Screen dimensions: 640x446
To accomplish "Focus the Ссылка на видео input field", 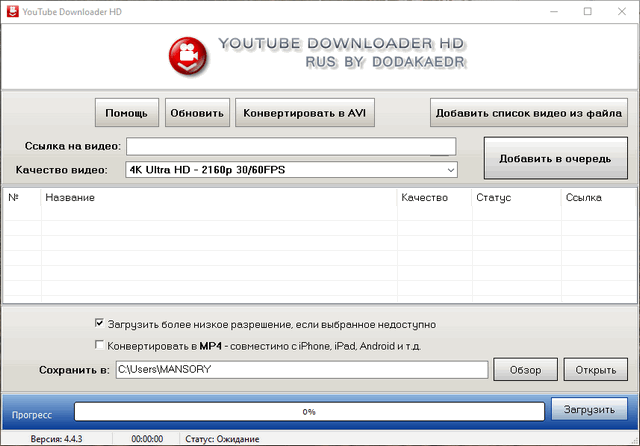I will (291, 146).
